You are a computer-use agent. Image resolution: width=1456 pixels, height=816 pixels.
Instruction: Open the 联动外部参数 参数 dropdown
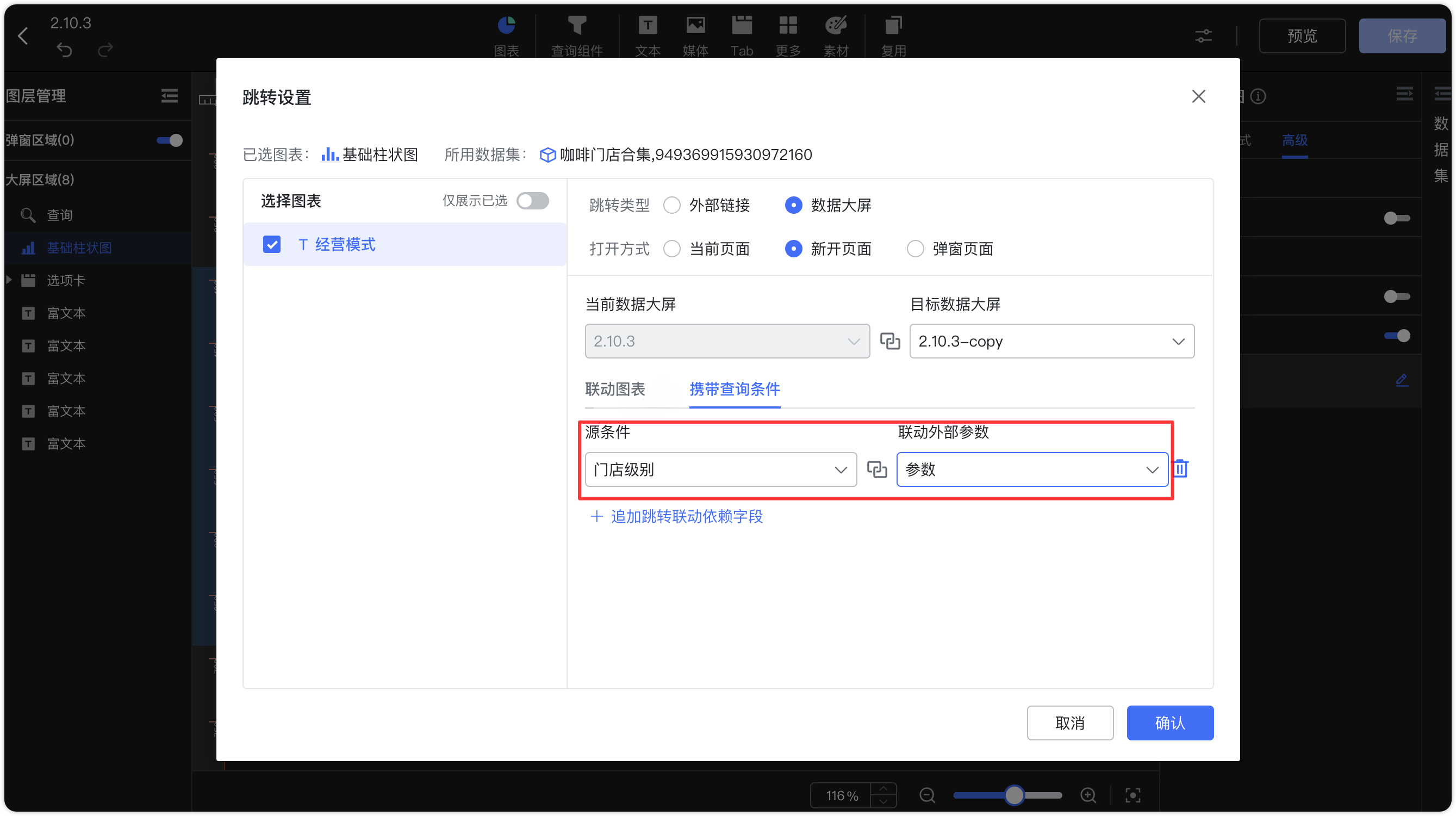tap(1032, 469)
